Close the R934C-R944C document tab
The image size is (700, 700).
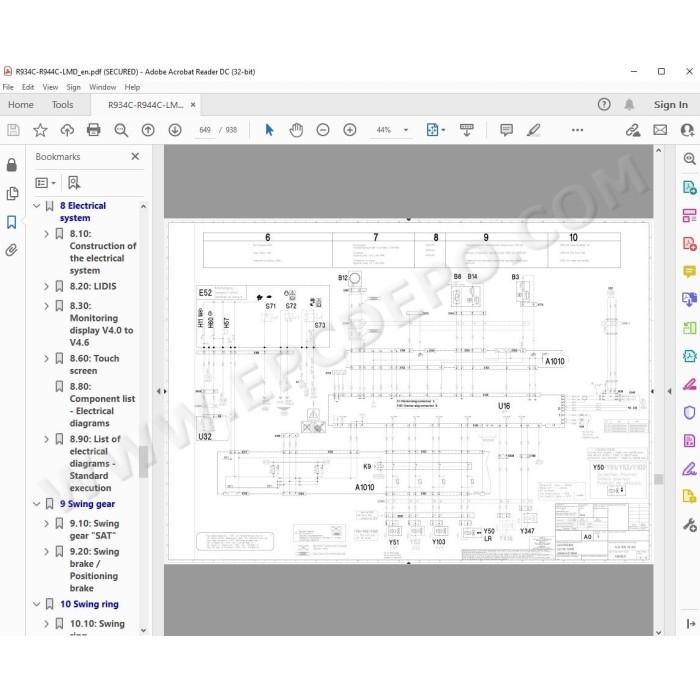tap(193, 104)
